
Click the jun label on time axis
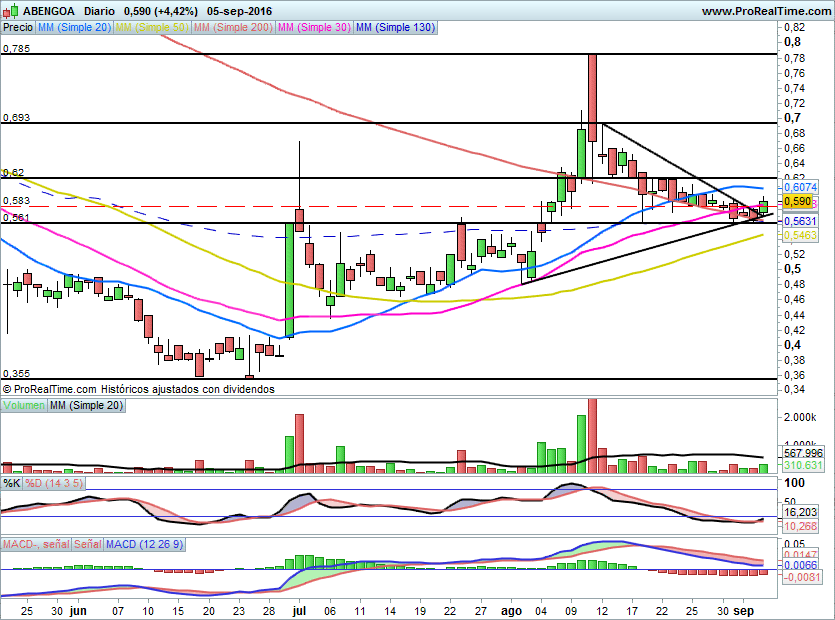78,611
